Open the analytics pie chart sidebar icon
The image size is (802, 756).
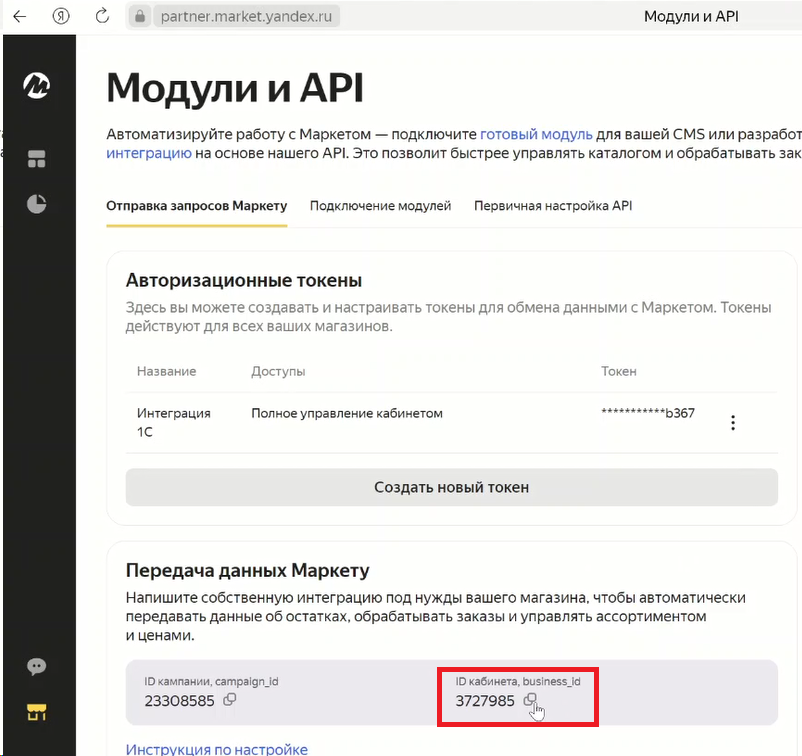[36, 204]
